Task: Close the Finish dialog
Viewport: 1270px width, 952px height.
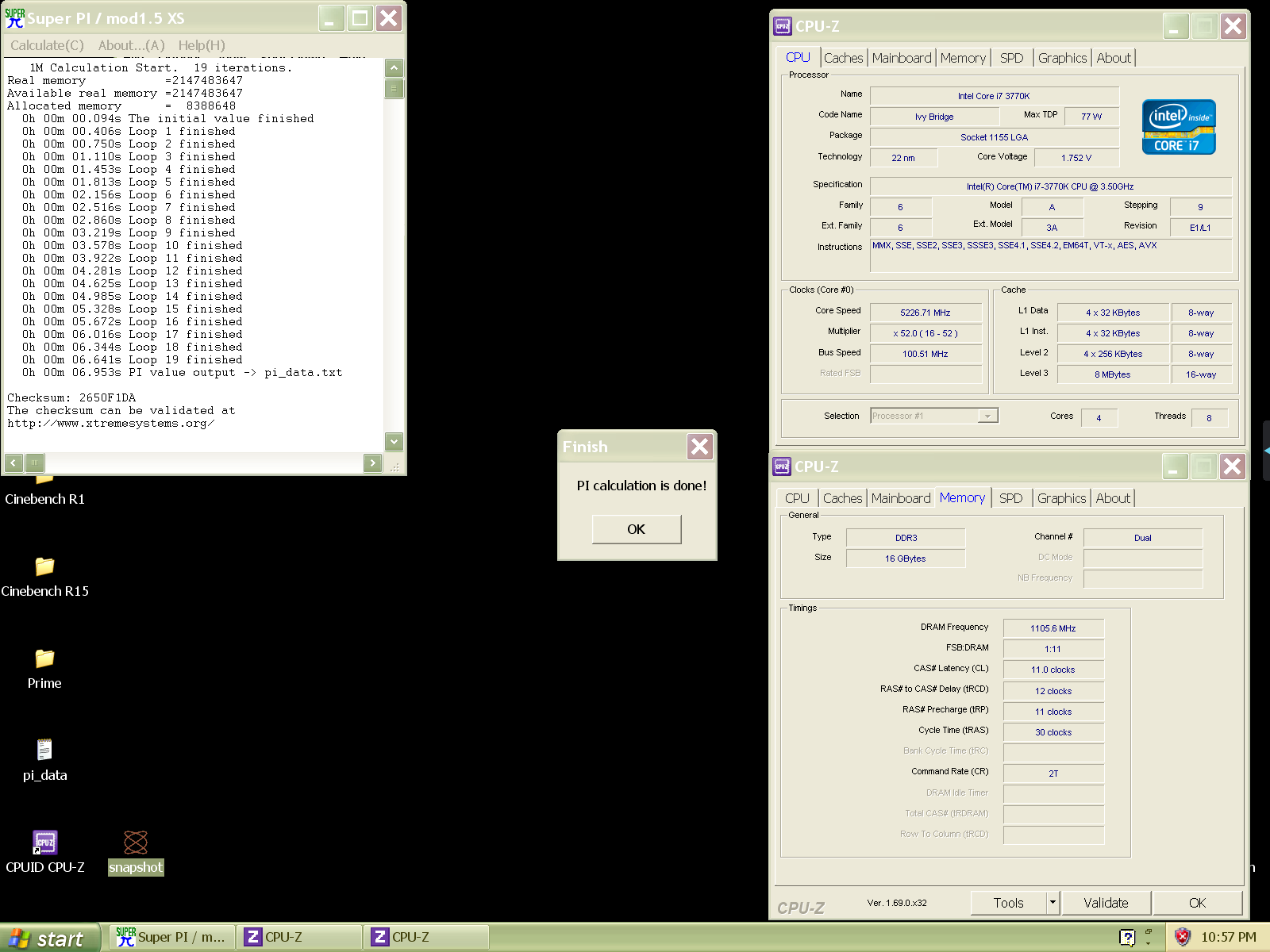Action: click(699, 447)
